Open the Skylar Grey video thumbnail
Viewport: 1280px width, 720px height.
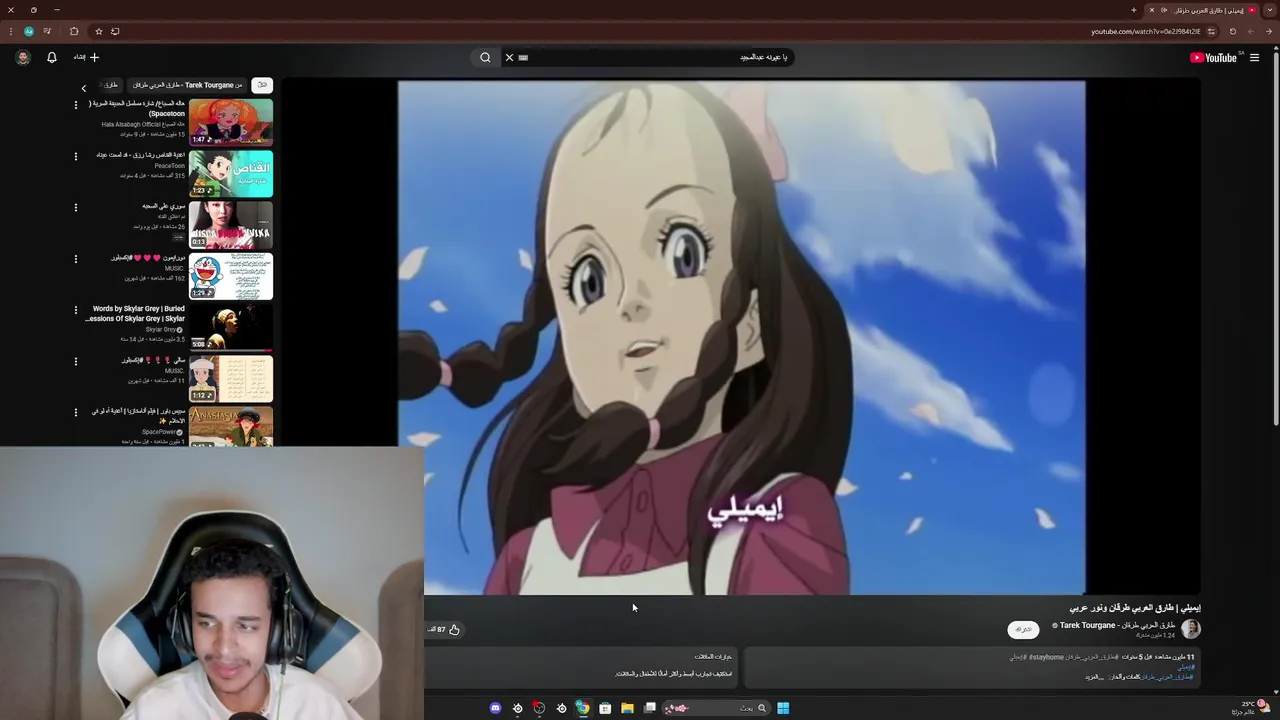pyautogui.click(x=231, y=327)
